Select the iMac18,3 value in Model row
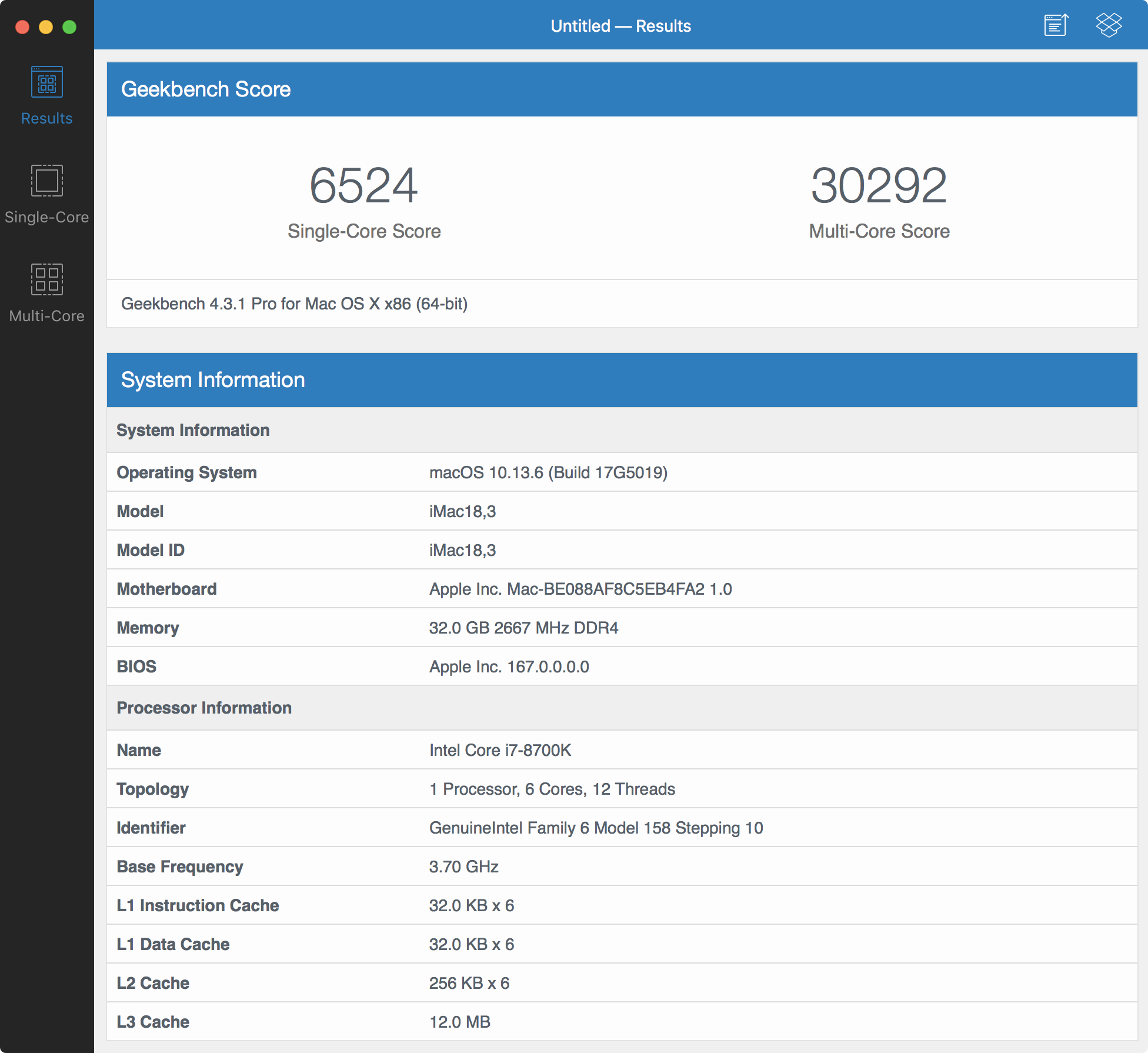Screen dimensions: 1148x1053 [462, 511]
